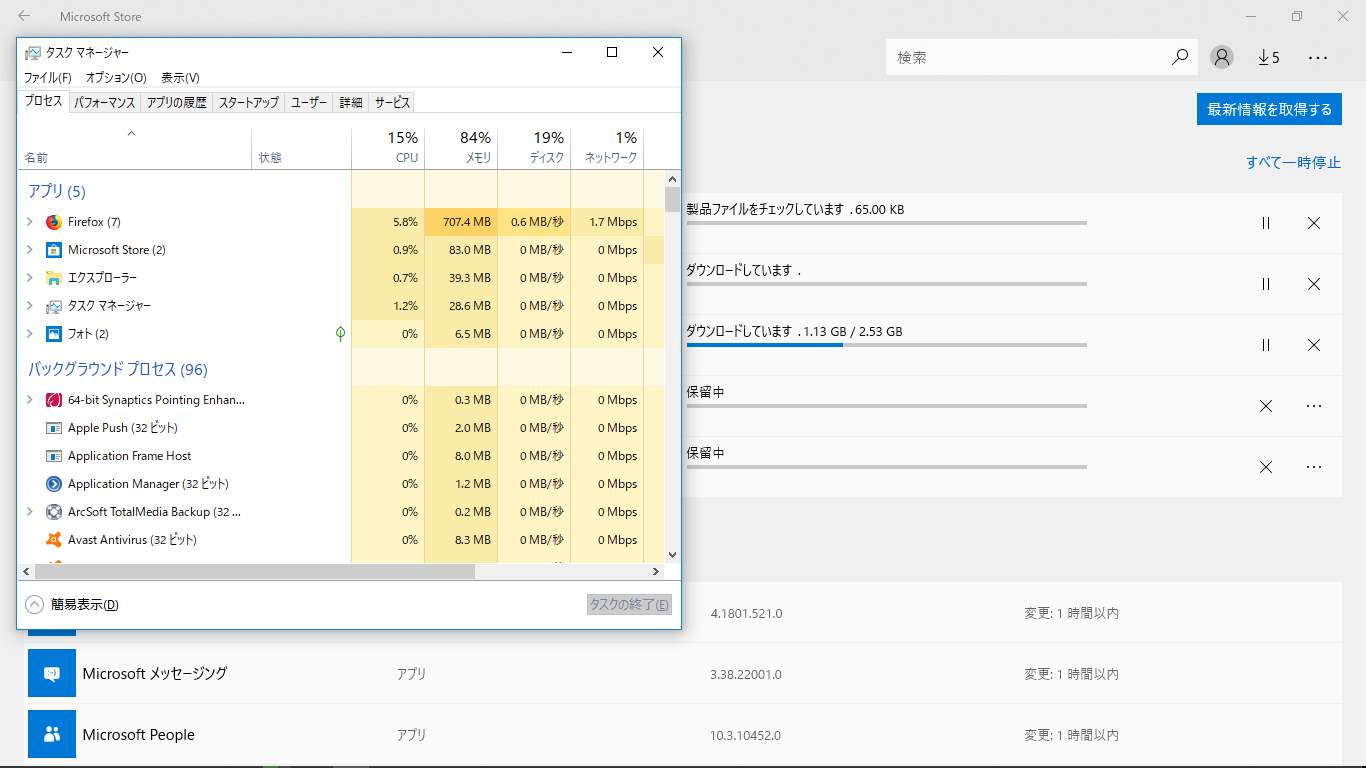
Task: Cancel the 製品ファイルをチェックしています download
Action: coord(1314,223)
